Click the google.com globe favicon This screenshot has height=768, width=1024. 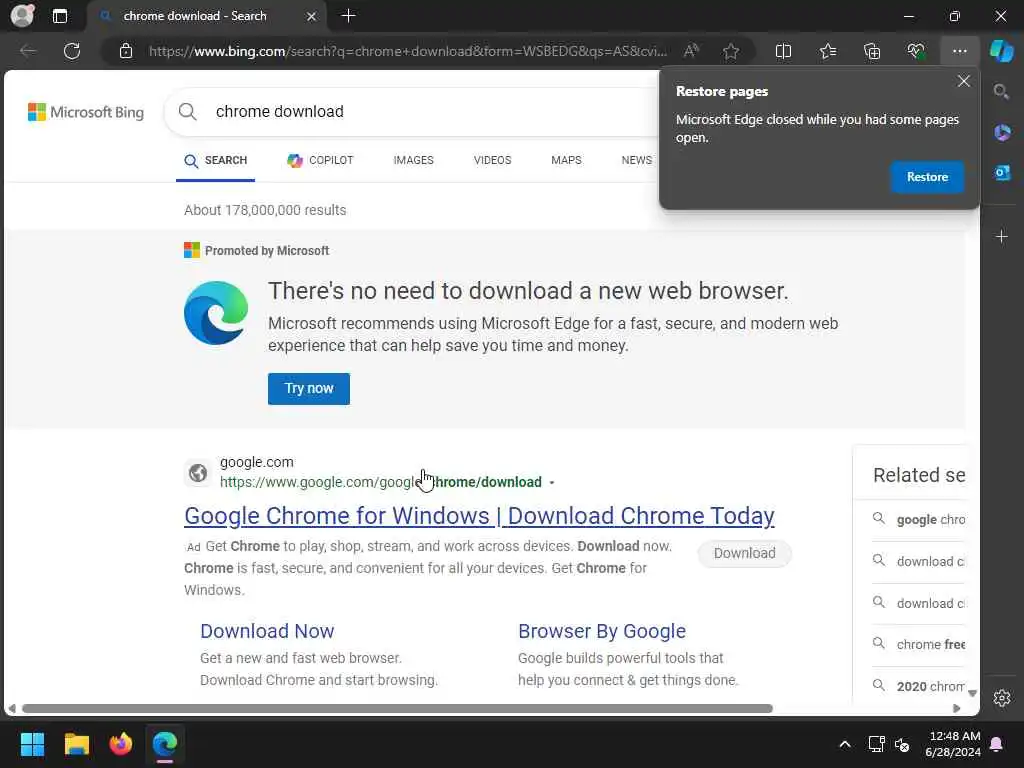point(198,472)
